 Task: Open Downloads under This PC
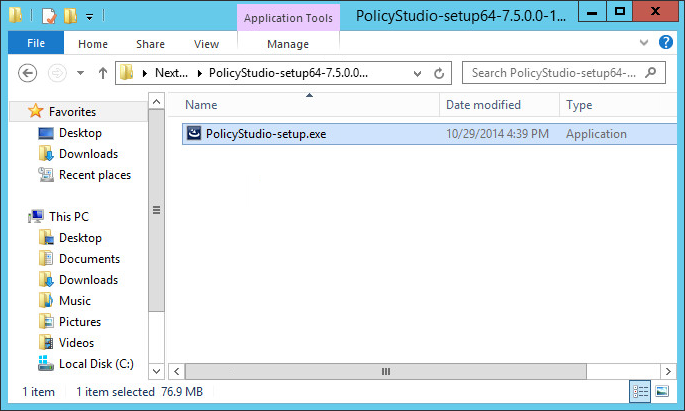coord(88,280)
